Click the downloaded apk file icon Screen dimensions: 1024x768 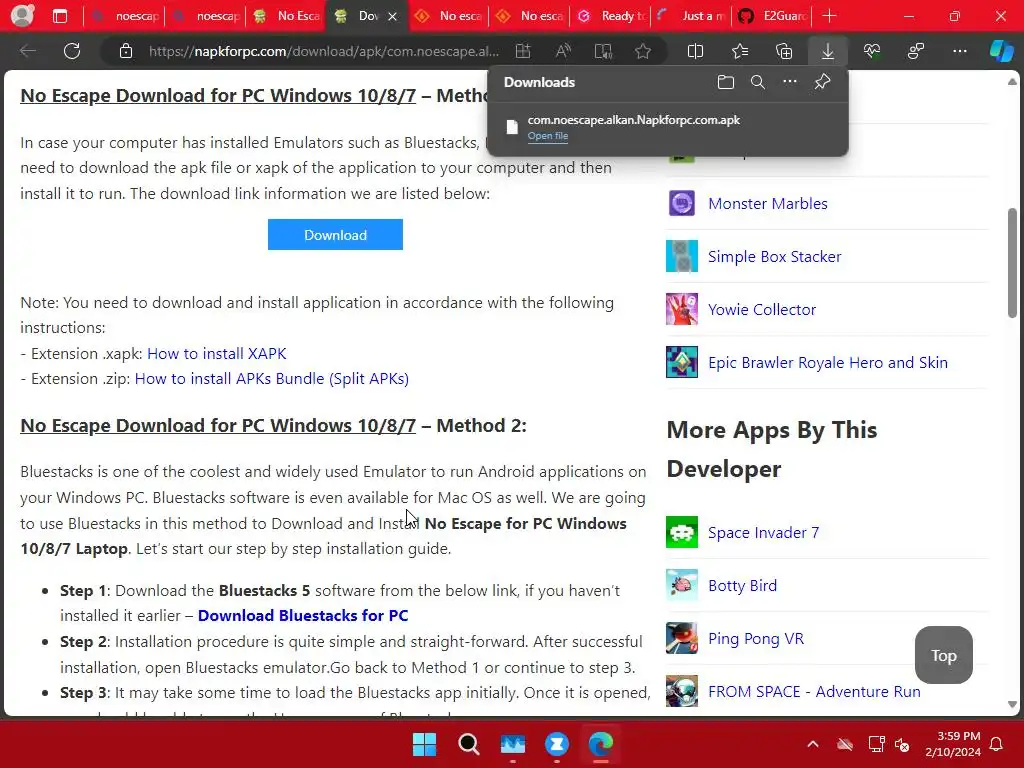513,127
